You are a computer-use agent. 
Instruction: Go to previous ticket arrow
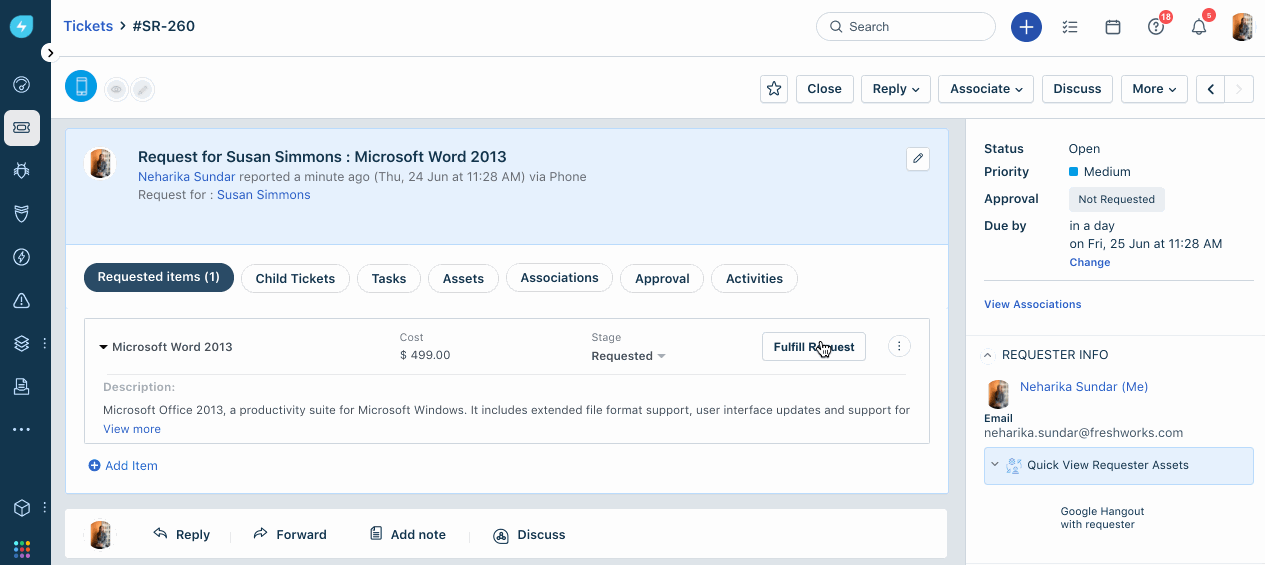pyautogui.click(x=1211, y=89)
